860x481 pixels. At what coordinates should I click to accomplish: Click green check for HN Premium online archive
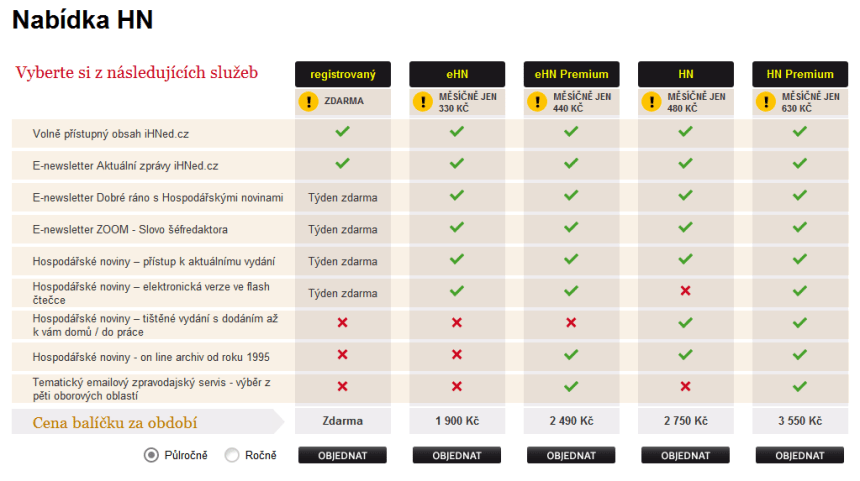click(x=799, y=355)
